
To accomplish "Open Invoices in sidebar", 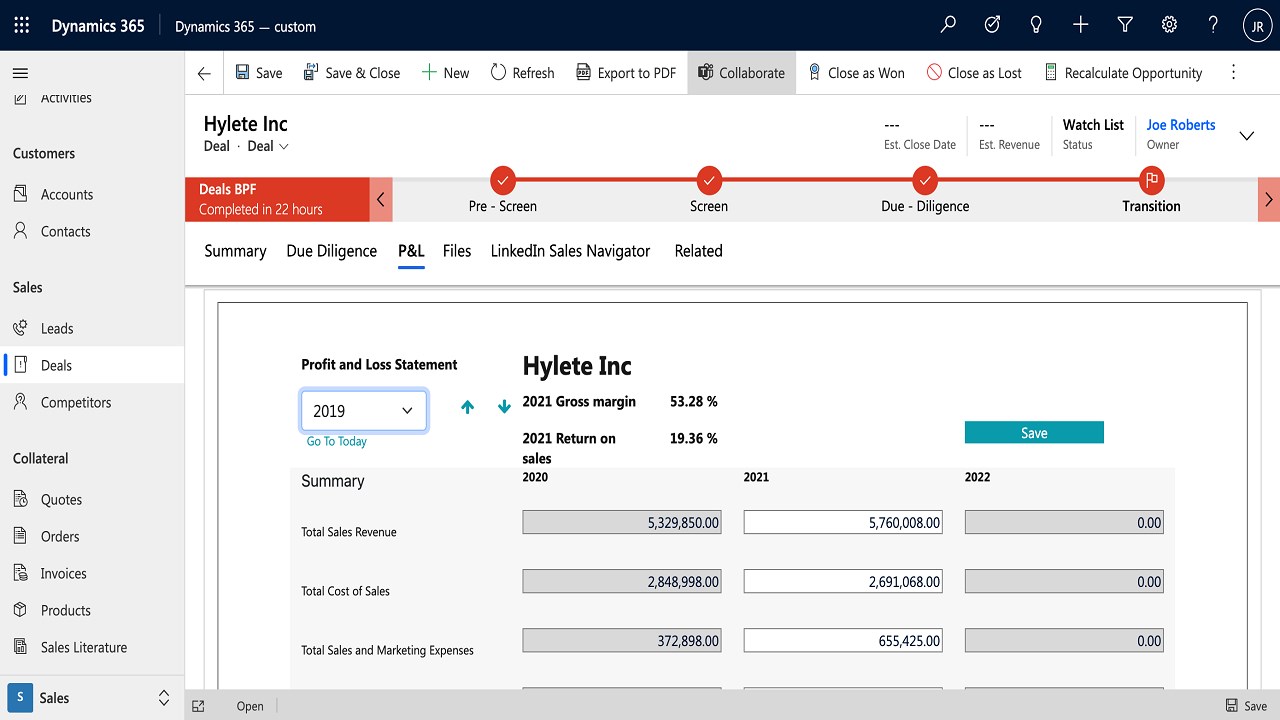I will coord(92,573).
